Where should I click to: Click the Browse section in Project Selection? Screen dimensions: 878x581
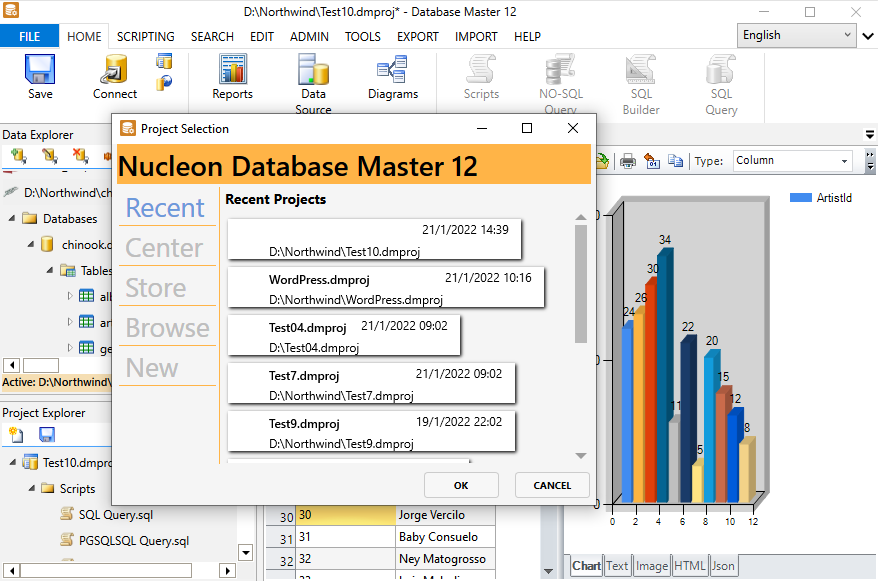coord(166,327)
